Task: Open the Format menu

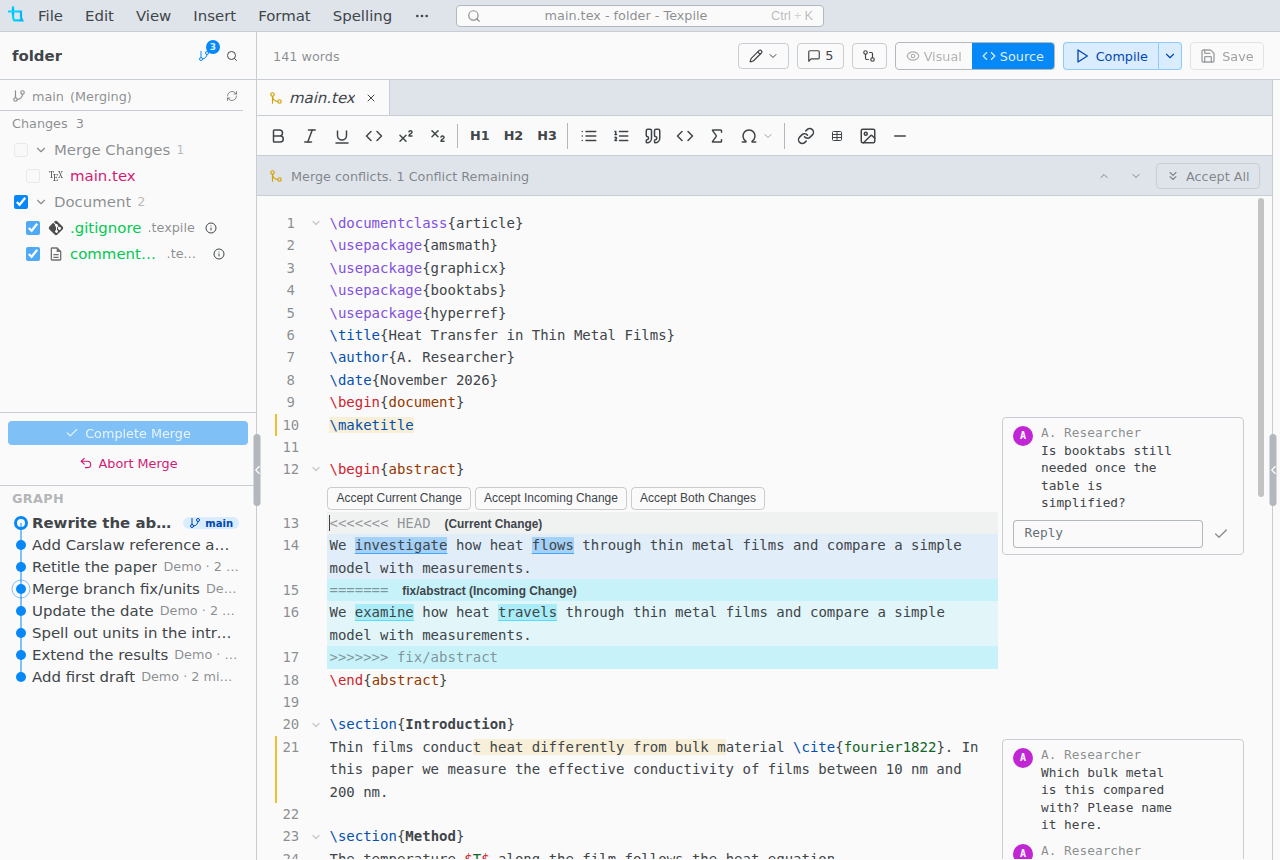Action: [x=284, y=16]
